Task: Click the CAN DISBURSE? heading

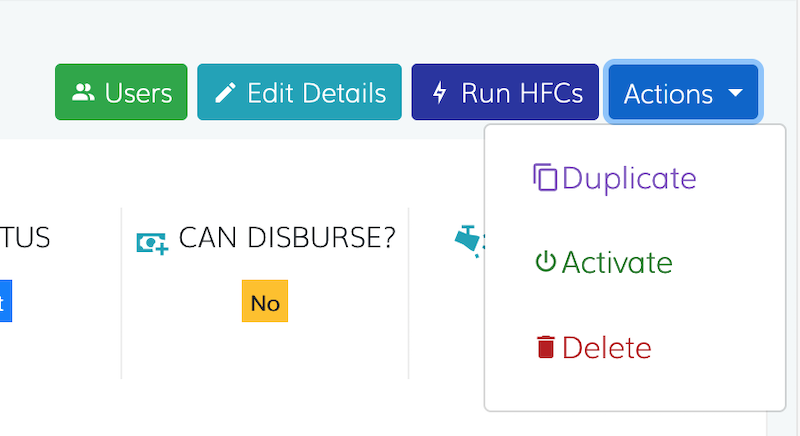Action: coord(287,238)
